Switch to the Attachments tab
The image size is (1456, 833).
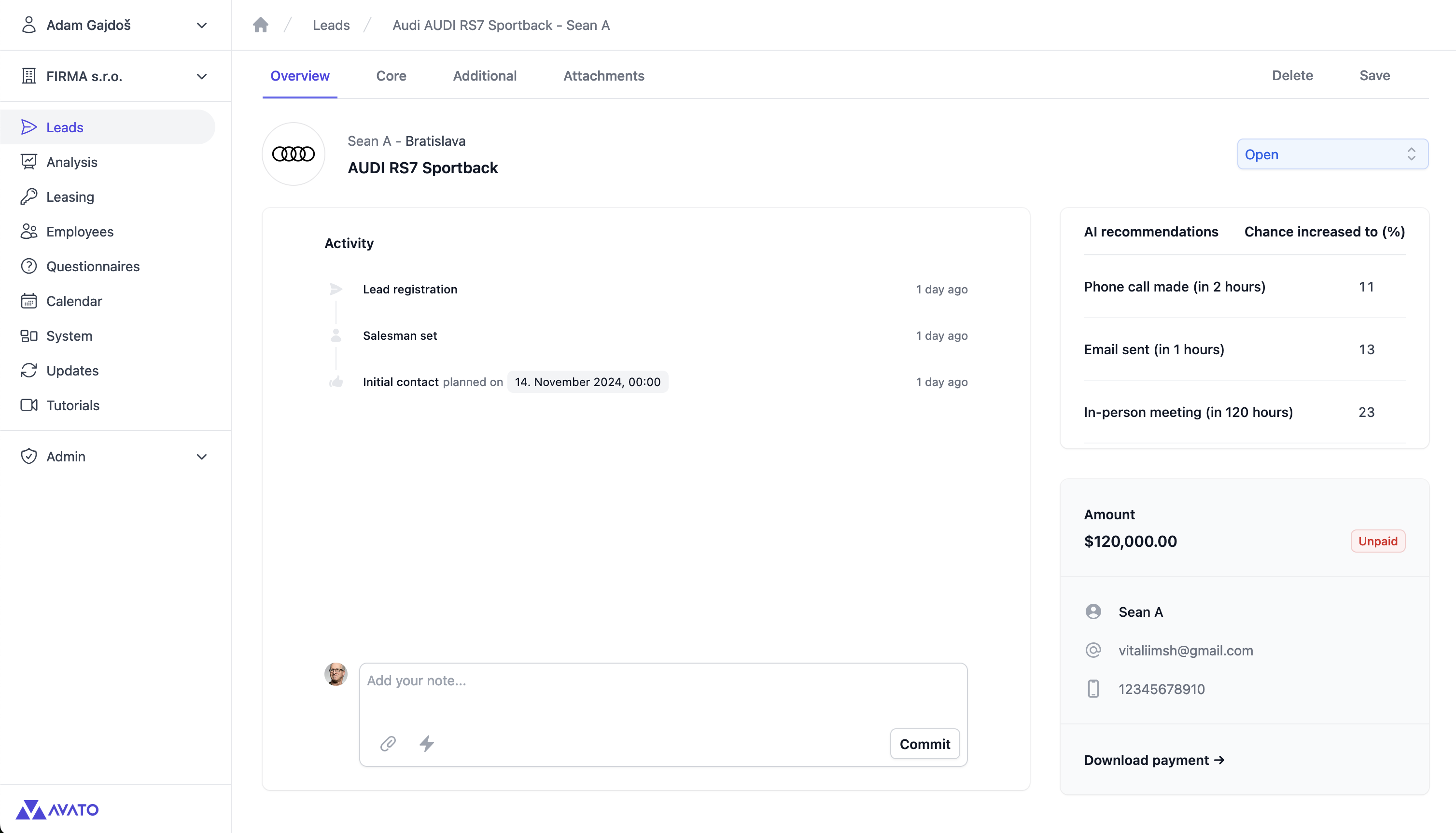603,75
